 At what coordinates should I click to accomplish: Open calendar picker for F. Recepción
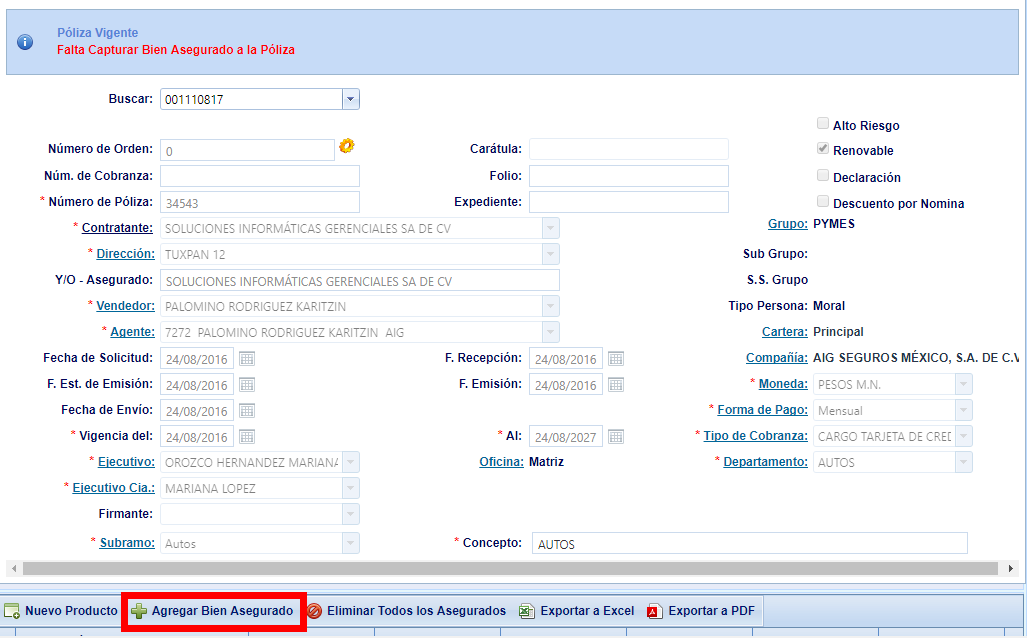616,359
